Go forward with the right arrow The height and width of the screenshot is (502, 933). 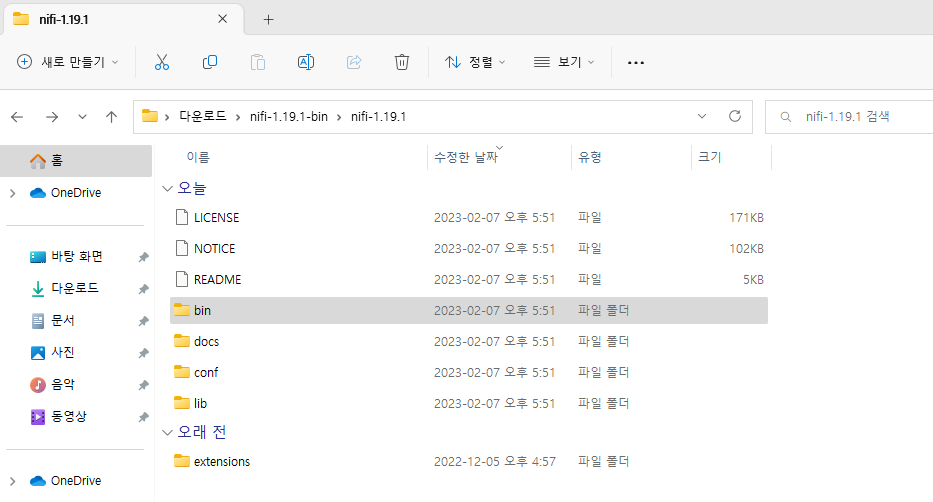coord(52,117)
